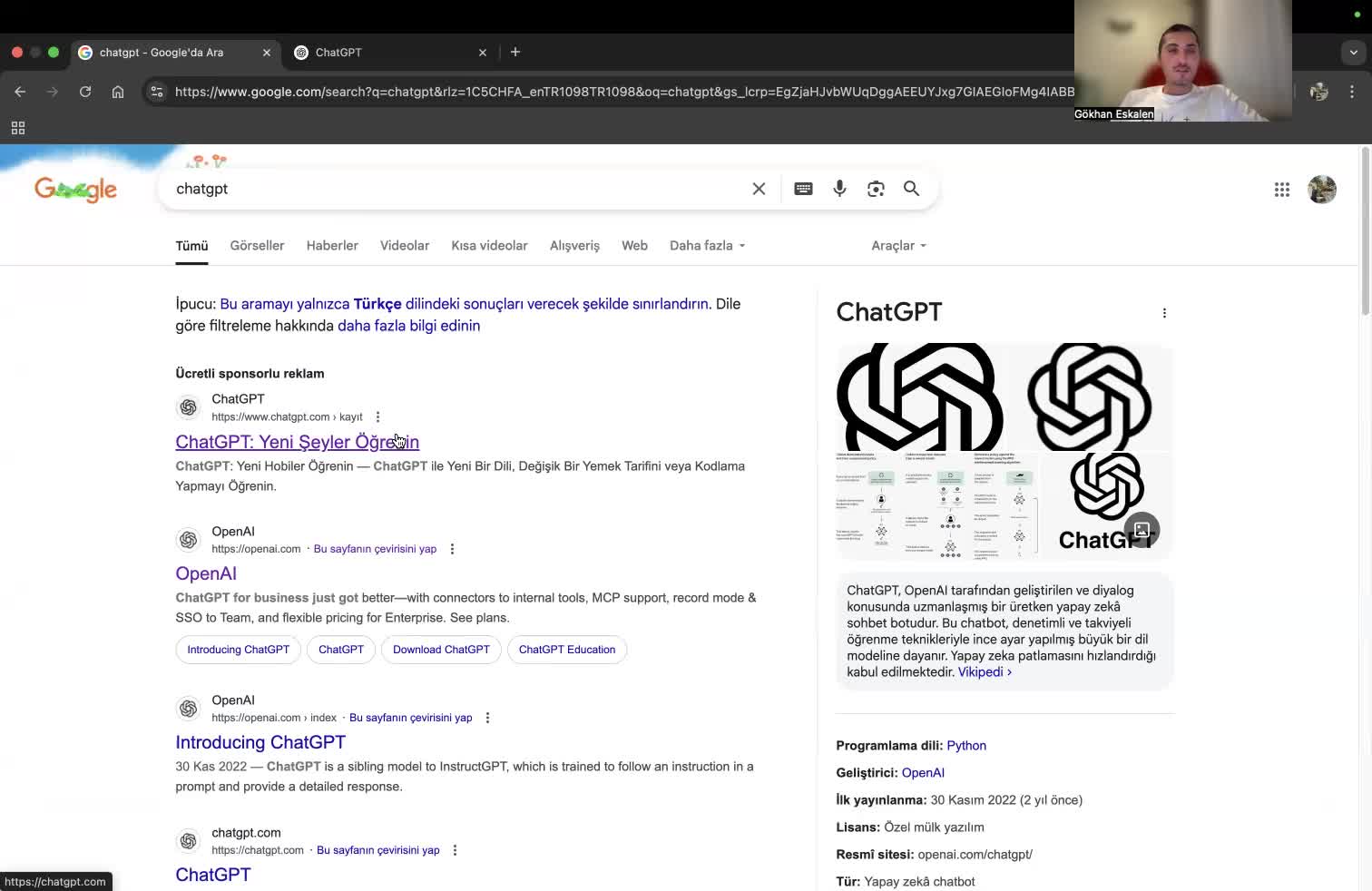1372x891 pixels.
Task: Open more options for openai.com index result
Action: [487, 718]
